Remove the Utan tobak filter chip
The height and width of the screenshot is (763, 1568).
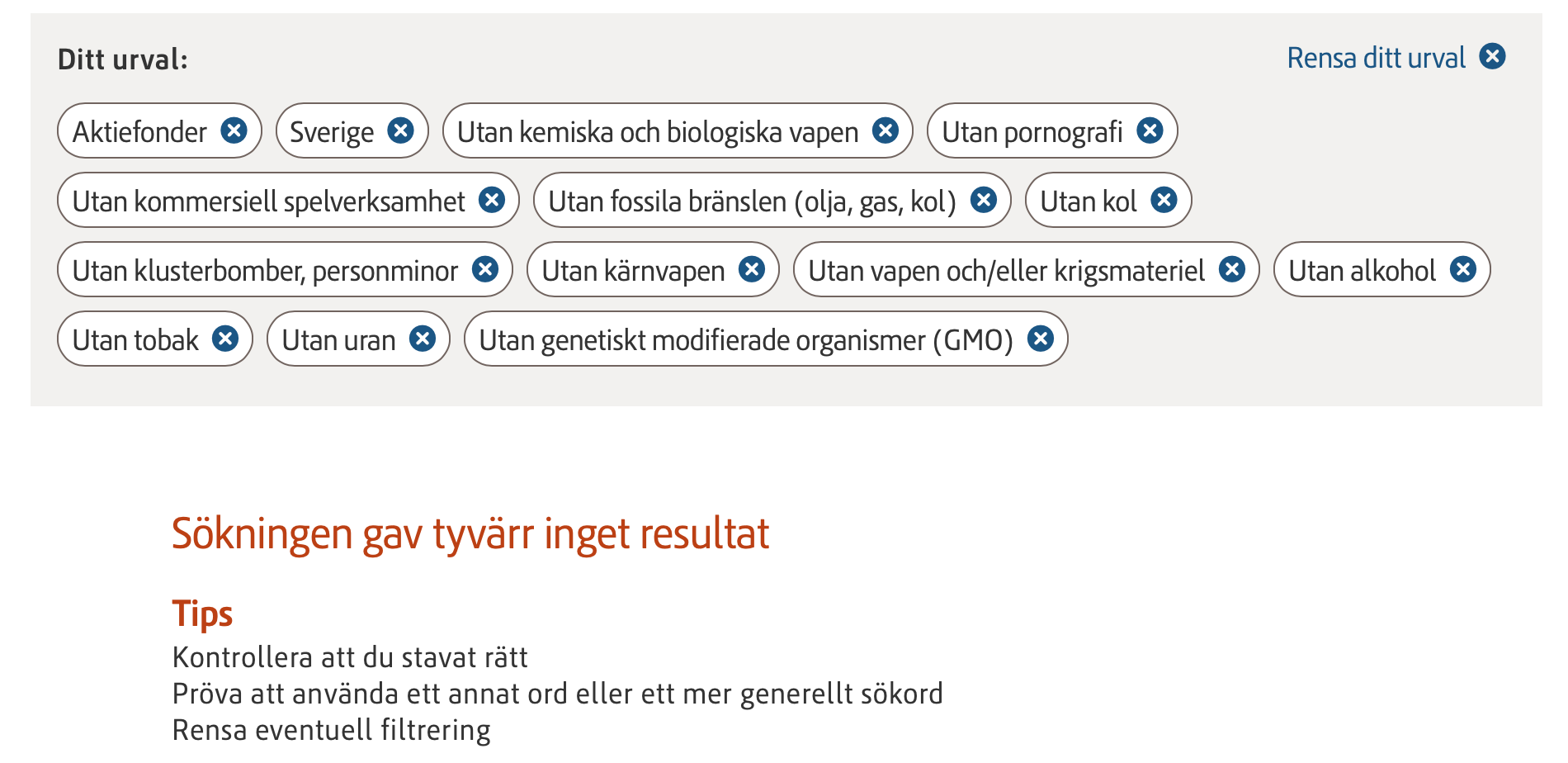point(225,339)
